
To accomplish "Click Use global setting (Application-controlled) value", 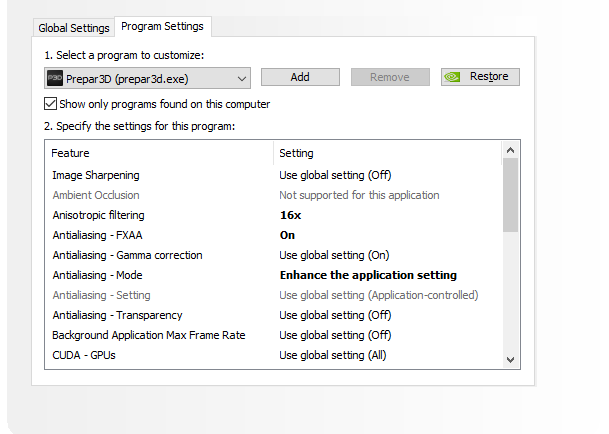I will [379, 295].
